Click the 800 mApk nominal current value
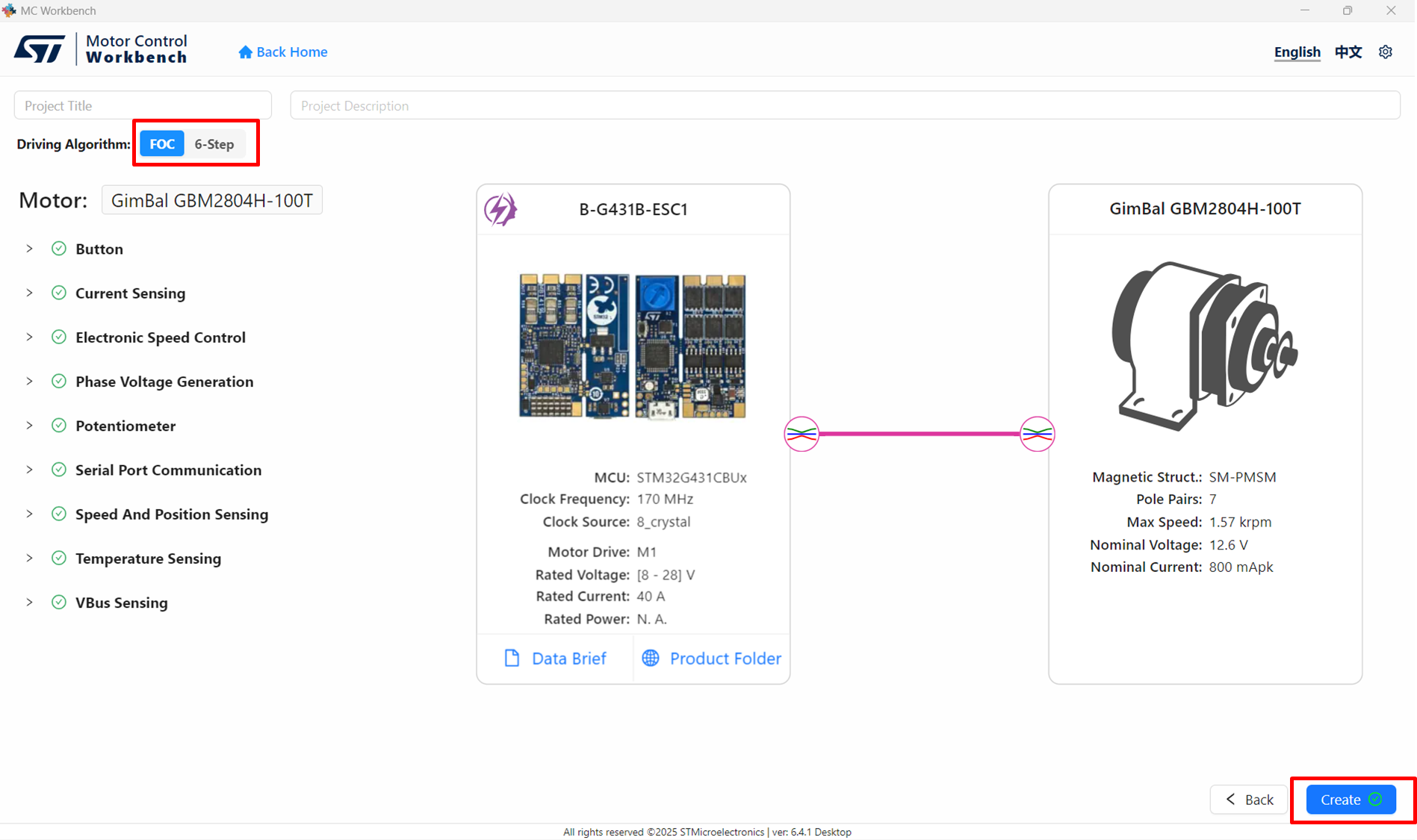 [x=1241, y=567]
